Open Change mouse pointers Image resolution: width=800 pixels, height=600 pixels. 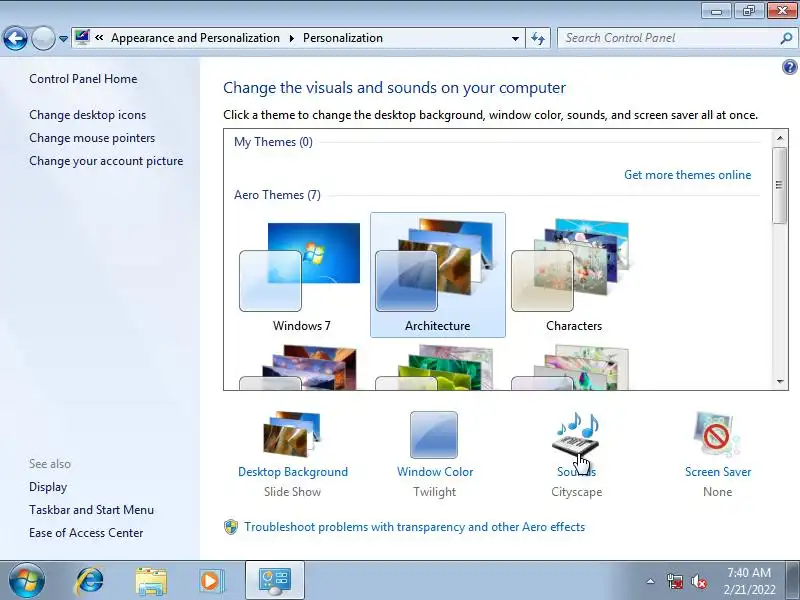[92, 138]
